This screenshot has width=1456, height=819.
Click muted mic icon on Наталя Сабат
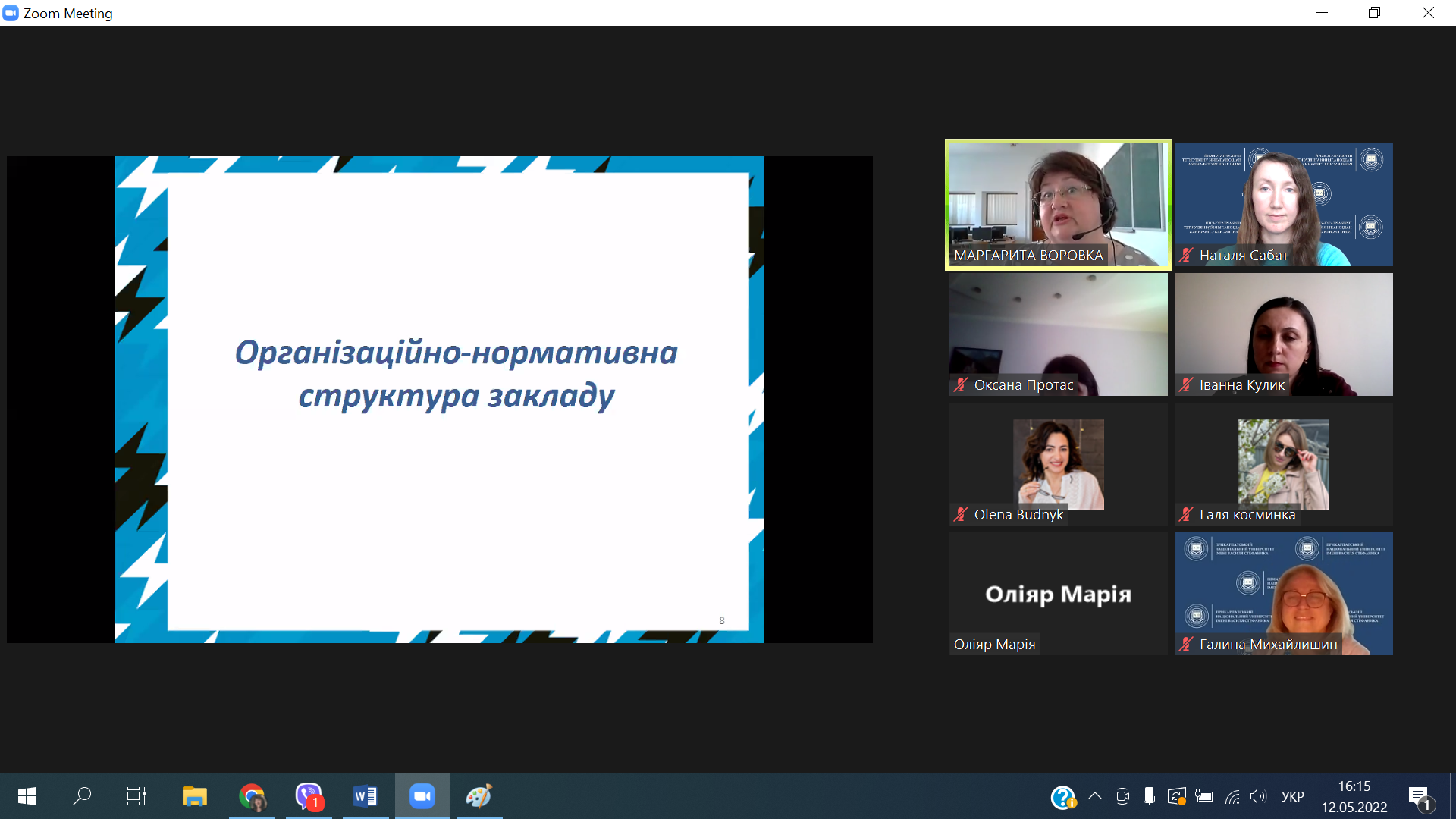click(1187, 256)
